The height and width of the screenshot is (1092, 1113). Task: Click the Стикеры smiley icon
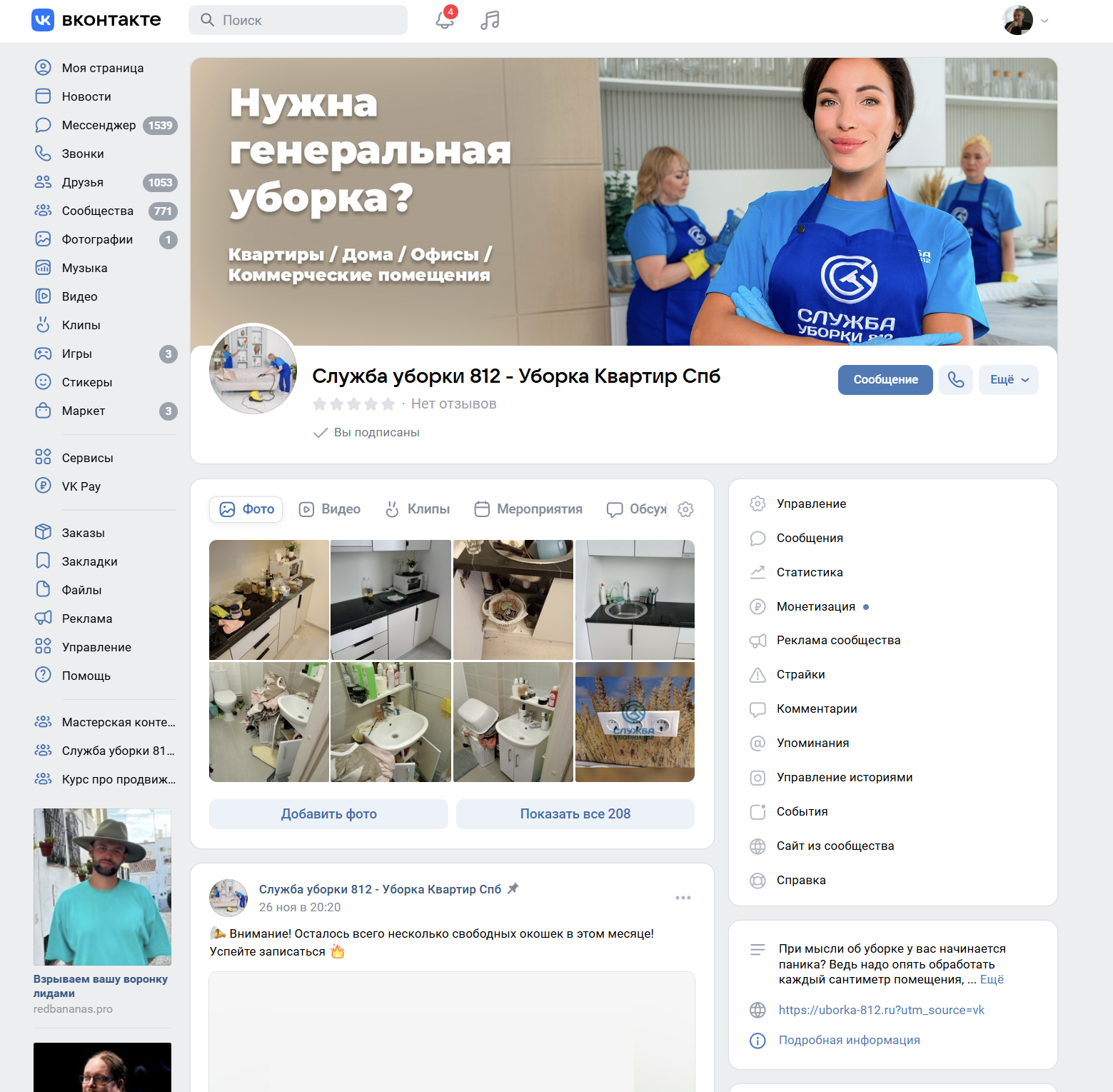43,382
